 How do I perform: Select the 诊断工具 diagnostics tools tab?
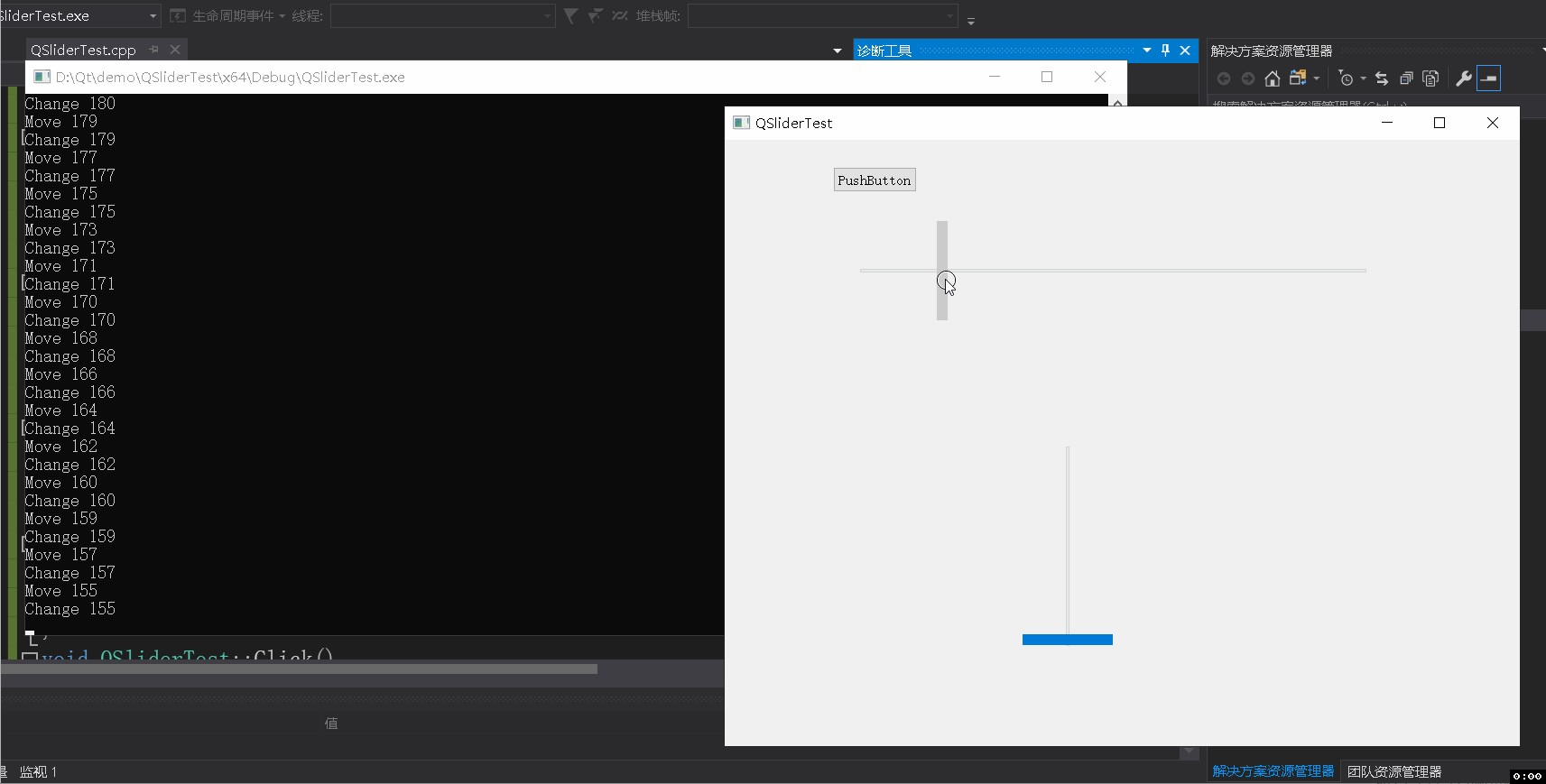884,51
